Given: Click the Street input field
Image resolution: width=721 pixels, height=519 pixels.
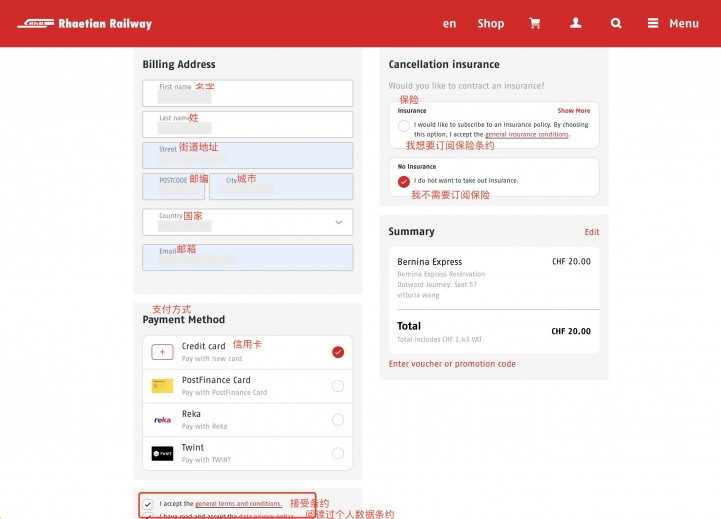Looking at the screenshot, I should coord(248,155).
